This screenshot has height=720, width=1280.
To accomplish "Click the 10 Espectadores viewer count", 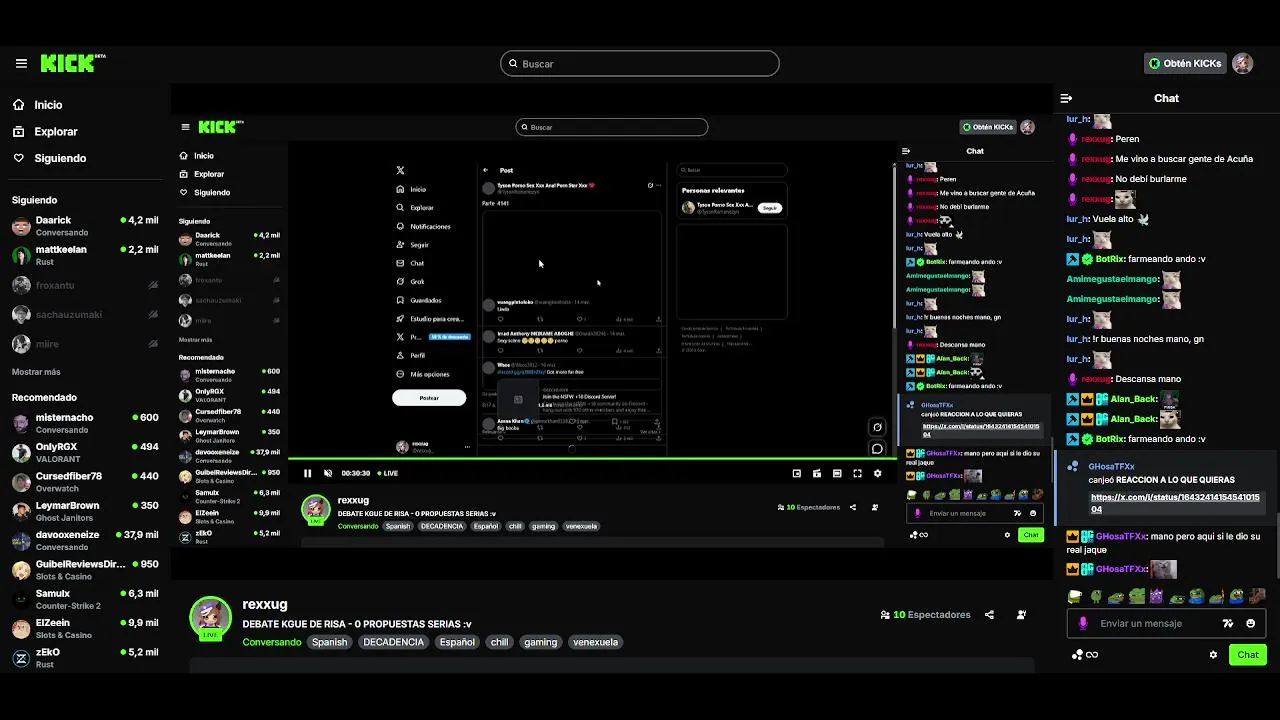I will click(x=925, y=615).
